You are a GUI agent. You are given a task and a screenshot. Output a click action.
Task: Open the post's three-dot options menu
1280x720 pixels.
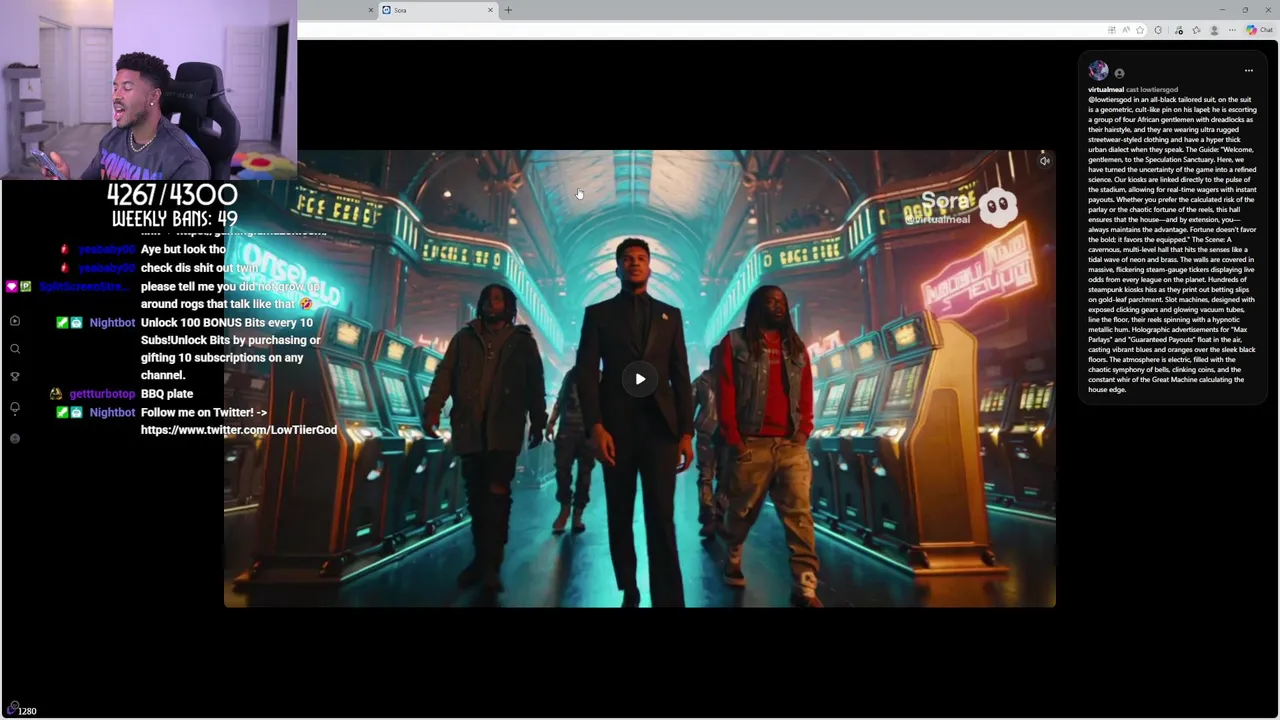pyautogui.click(x=1248, y=71)
